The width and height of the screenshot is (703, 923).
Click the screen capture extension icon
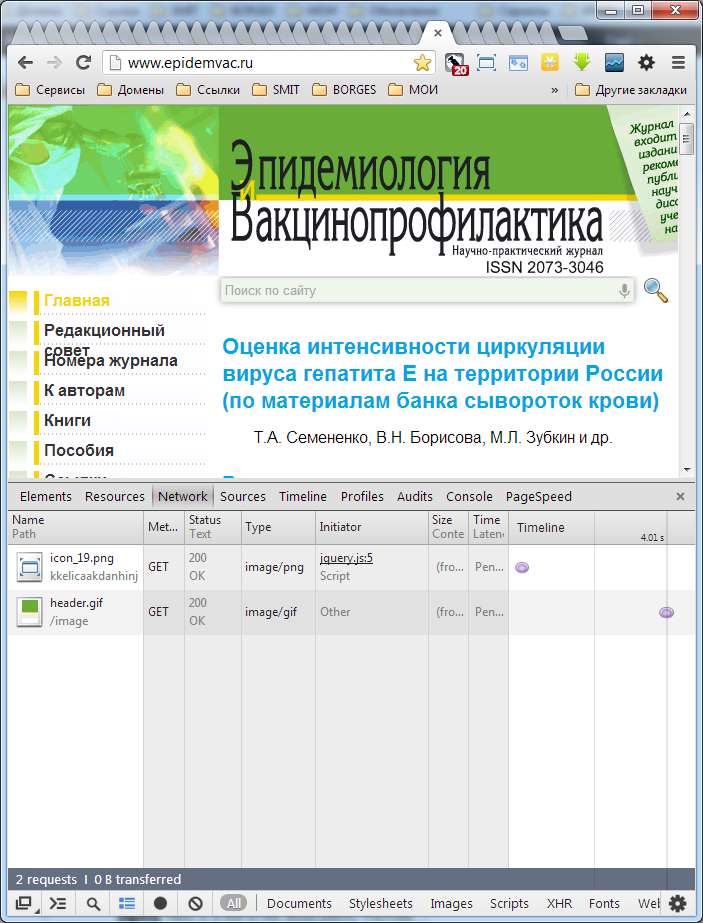coord(486,62)
